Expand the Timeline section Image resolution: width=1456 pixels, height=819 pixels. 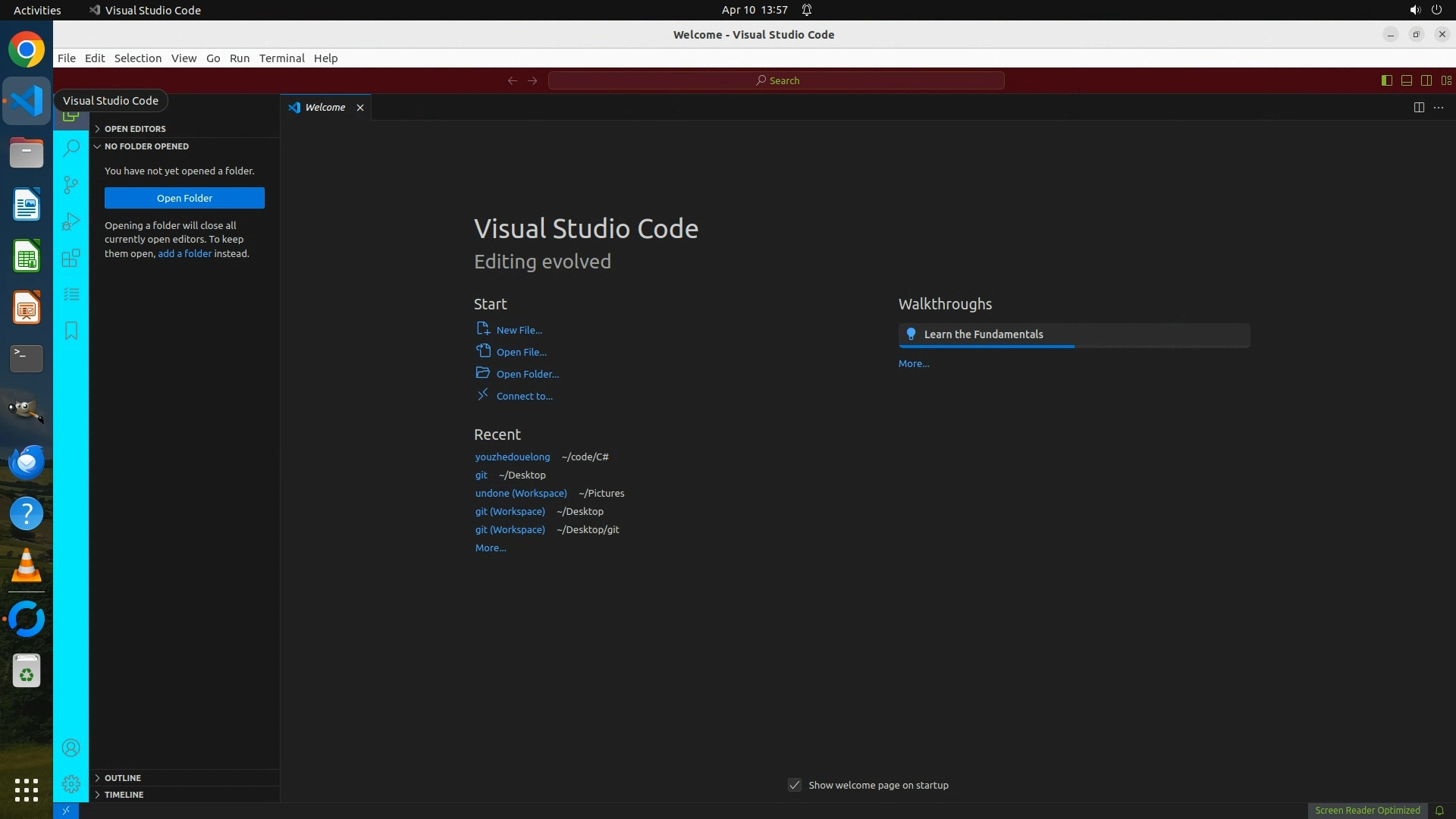point(124,795)
